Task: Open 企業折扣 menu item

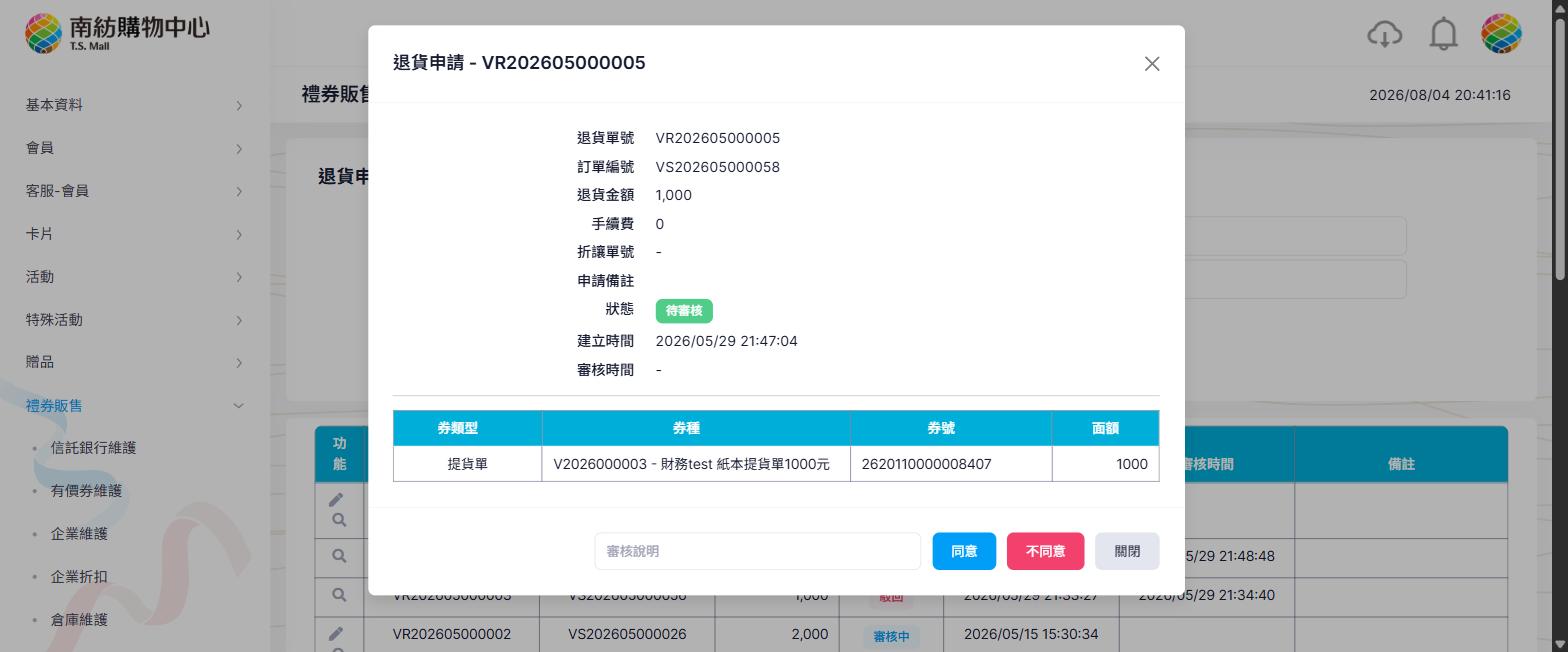Action: point(79,577)
